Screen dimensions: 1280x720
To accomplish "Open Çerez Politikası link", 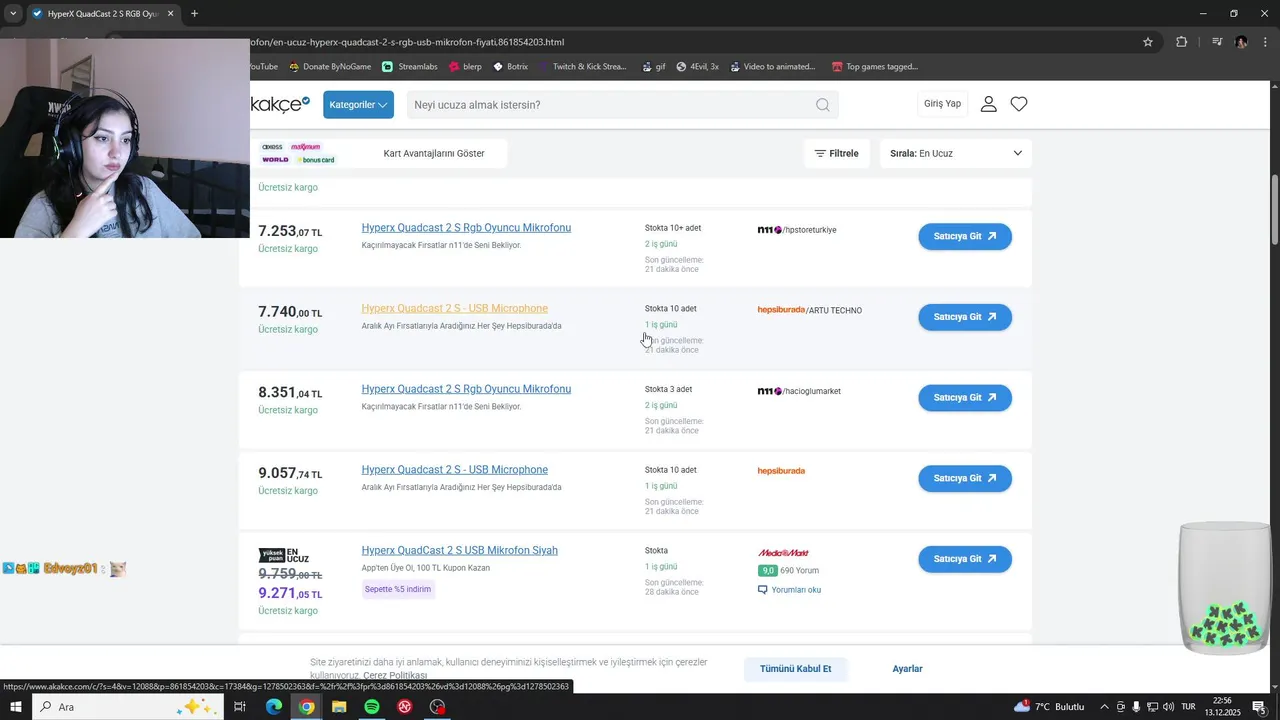I will pyautogui.click(x=395, y=676).
